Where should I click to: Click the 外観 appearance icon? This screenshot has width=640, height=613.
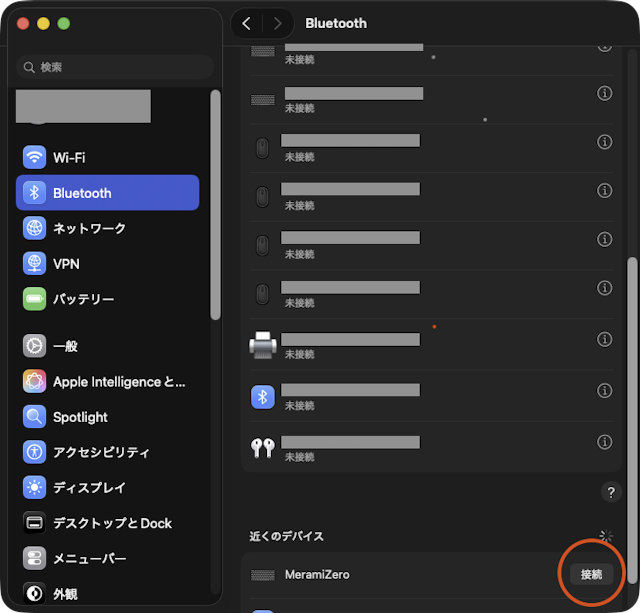[34, 593]
